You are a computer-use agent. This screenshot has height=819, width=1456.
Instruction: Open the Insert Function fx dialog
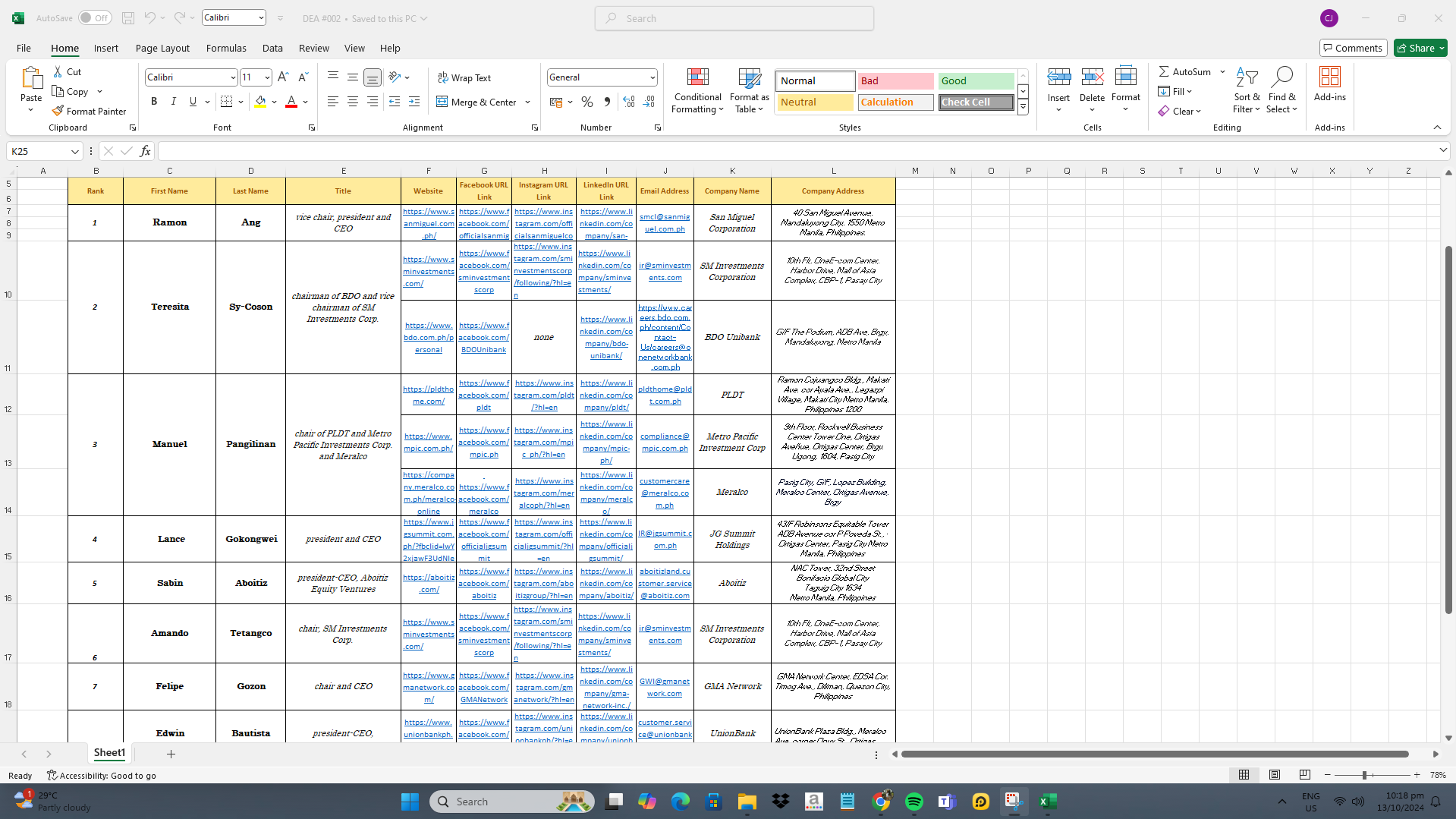(145, 151)
